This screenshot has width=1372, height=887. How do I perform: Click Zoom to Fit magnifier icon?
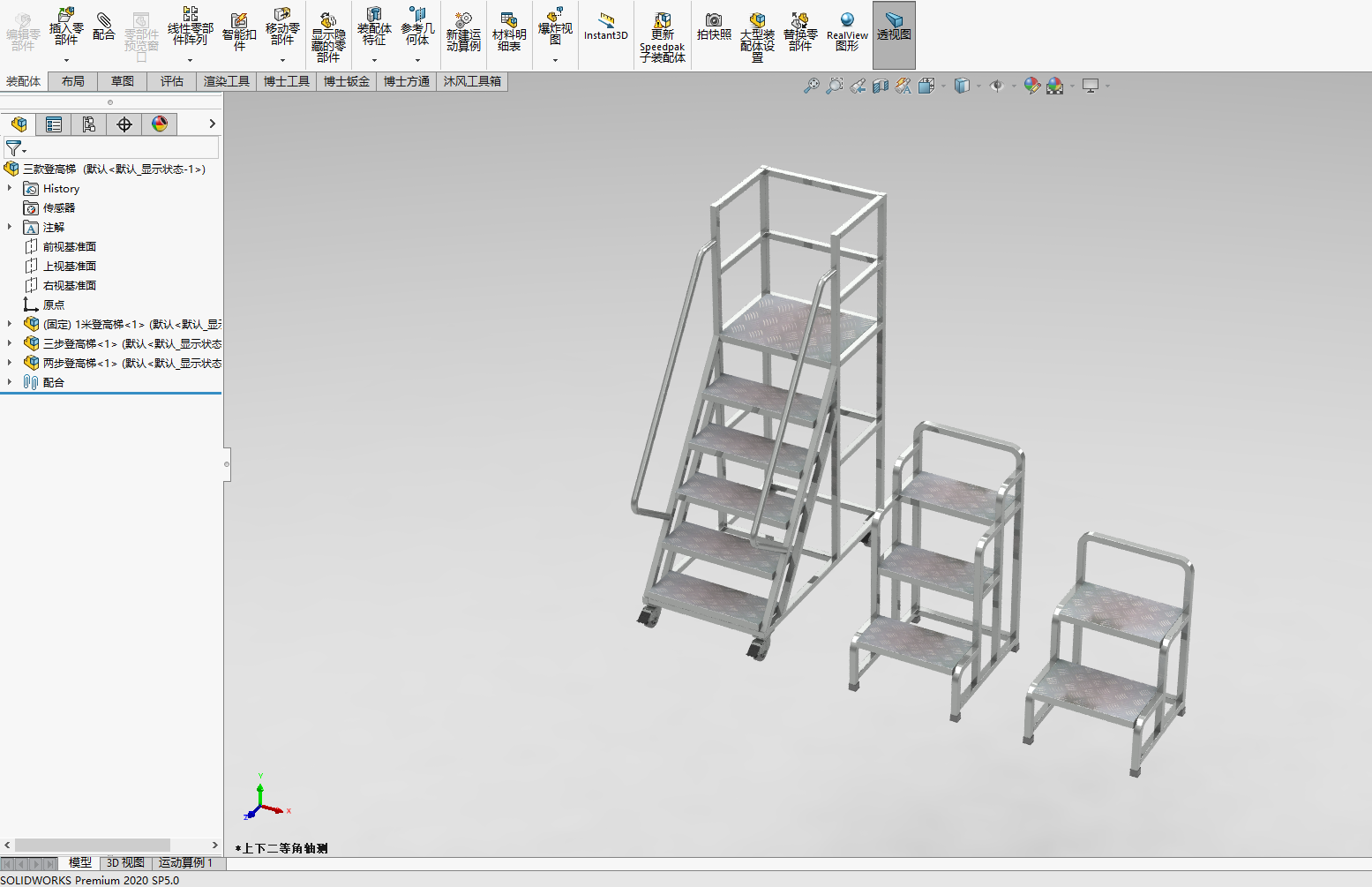811,86
